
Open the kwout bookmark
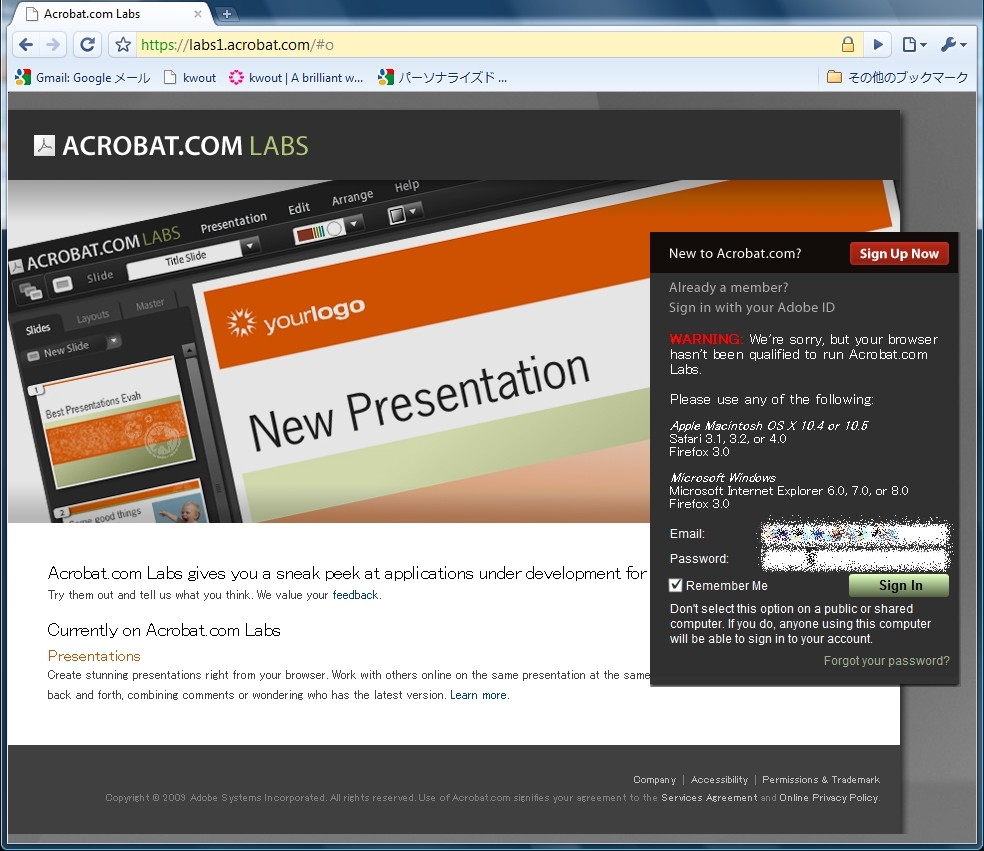click(190, 78)
